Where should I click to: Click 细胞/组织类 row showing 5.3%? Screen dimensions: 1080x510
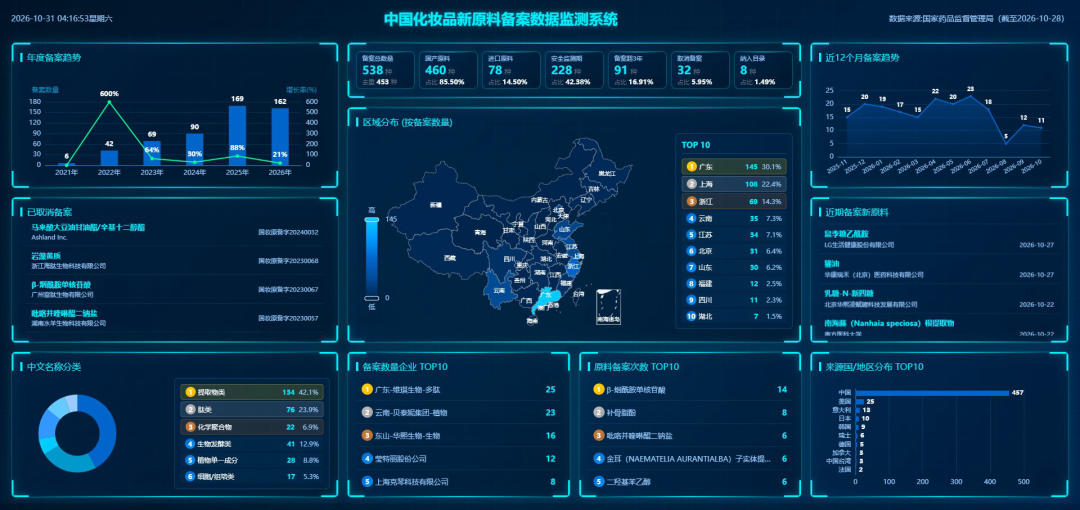point(252,476)
